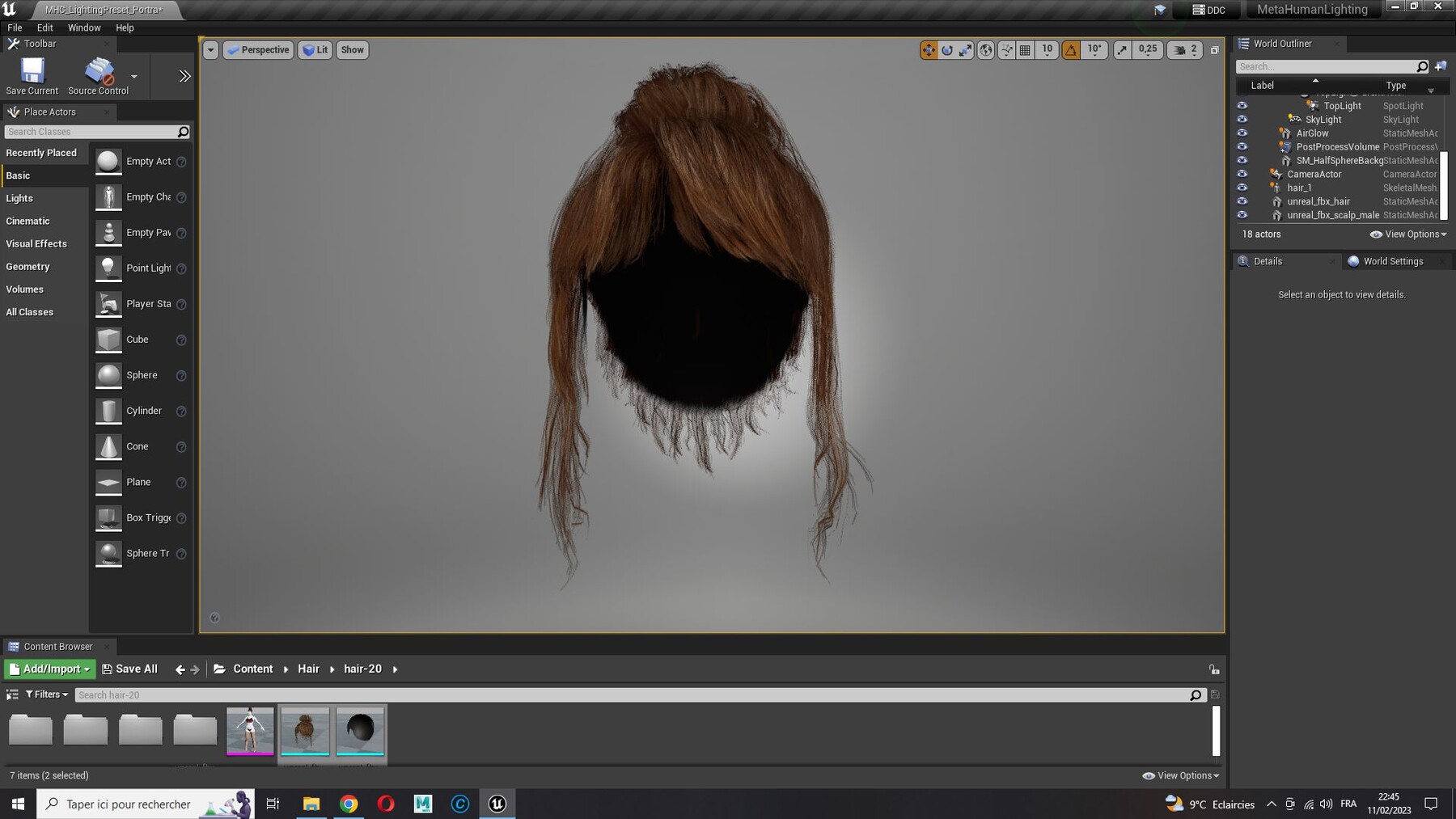Click in the Search Classes field
The width and height of the screenshot is (1456, 819).
[91, 132]
